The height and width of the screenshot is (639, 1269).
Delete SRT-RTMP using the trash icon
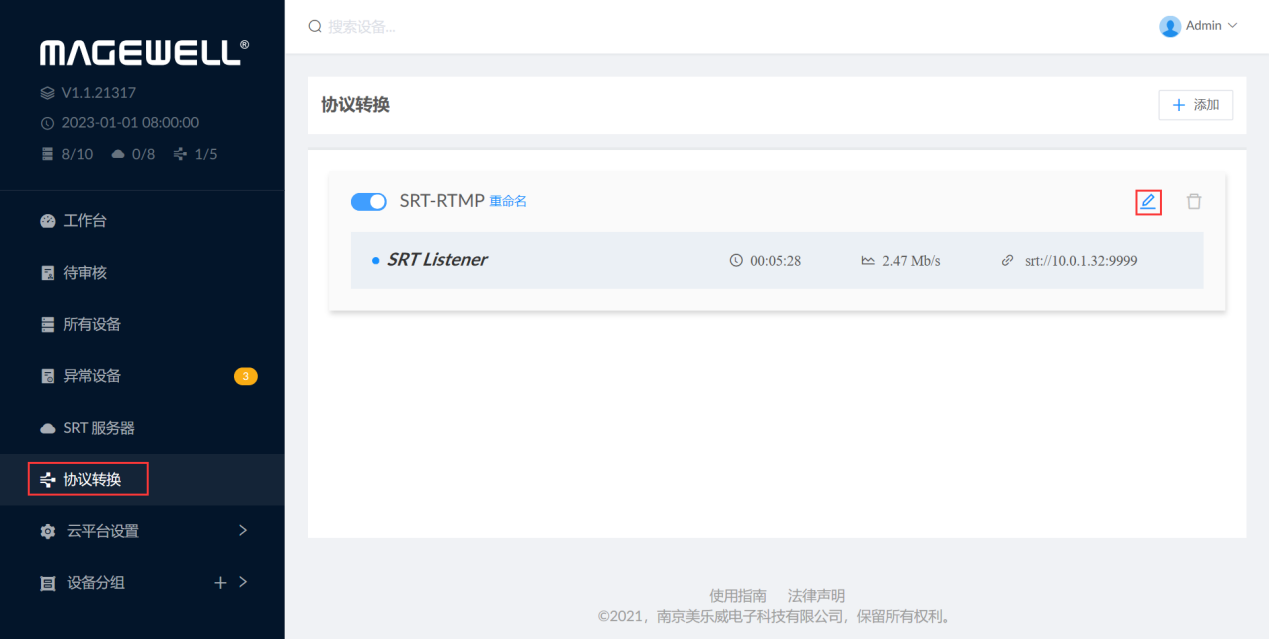(x=1194, y=202)
